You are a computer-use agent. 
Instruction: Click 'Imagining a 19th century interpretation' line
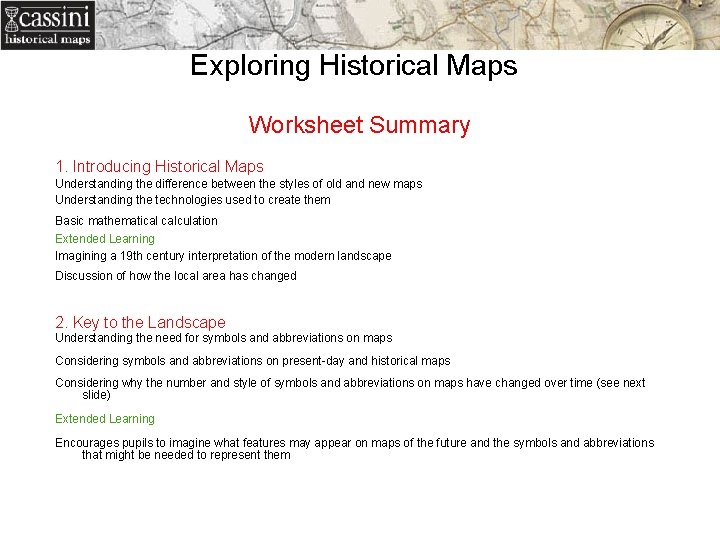pyautogui.click(x=223, y=256)
